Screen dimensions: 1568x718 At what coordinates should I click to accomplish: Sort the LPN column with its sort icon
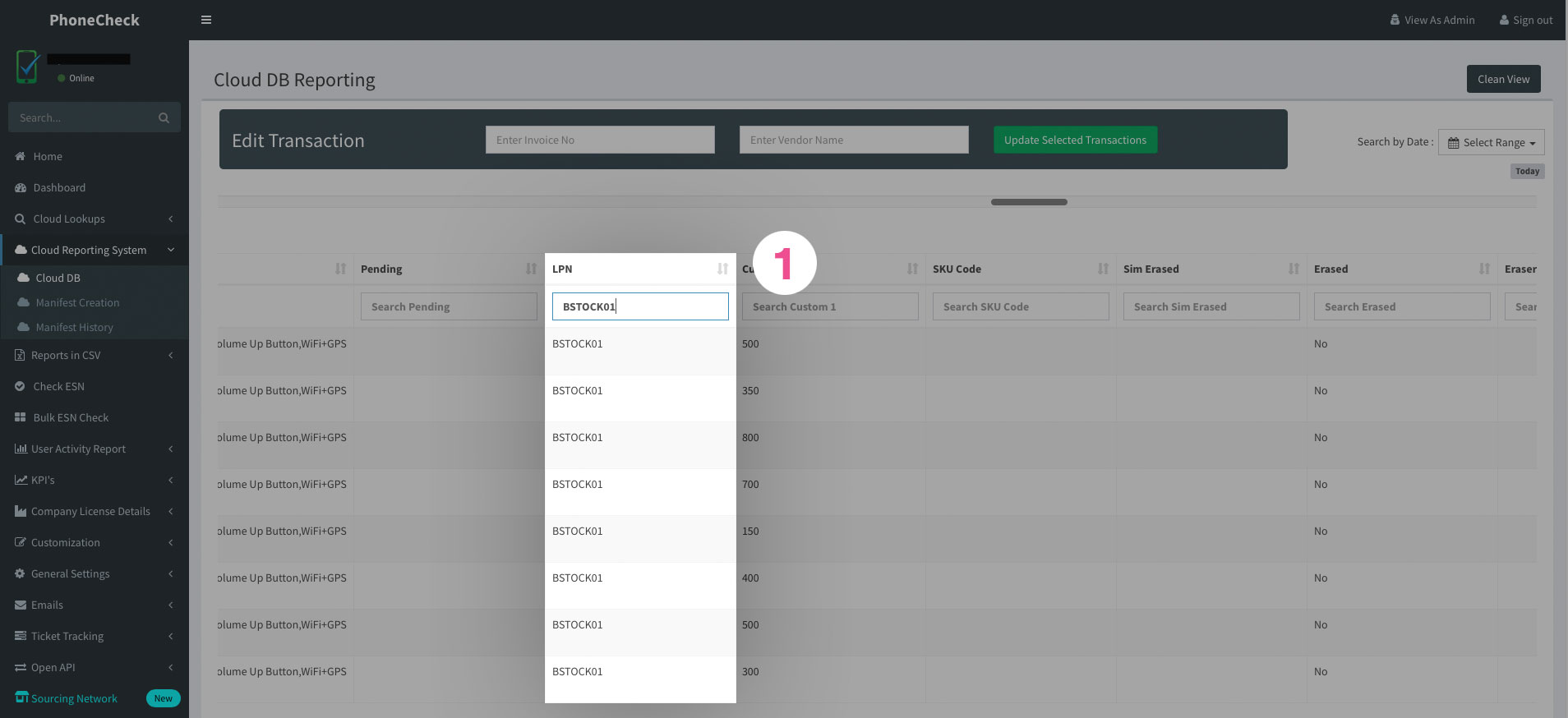(722, 269)
